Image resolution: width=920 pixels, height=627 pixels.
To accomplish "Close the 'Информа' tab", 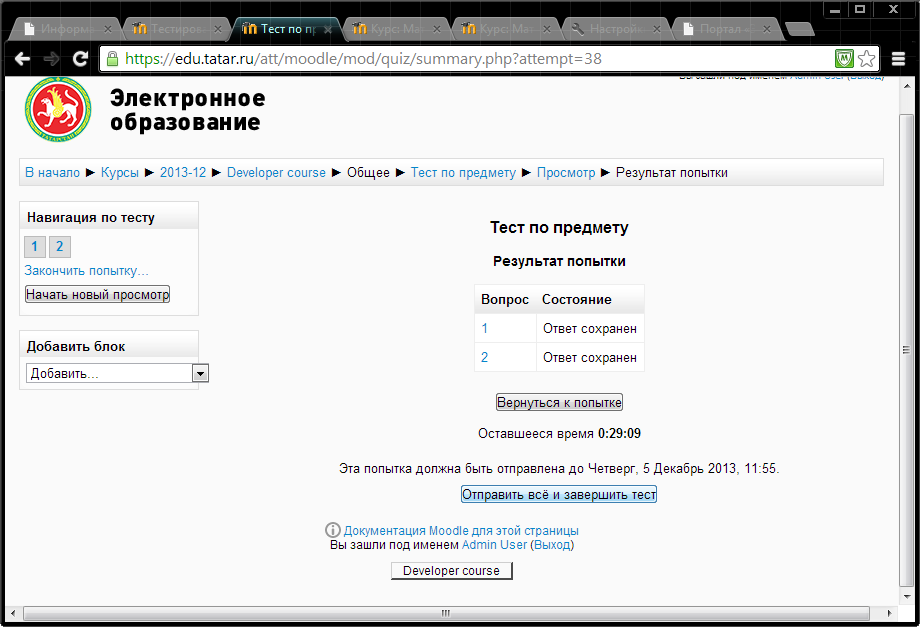I will click(x=107, y=29).
